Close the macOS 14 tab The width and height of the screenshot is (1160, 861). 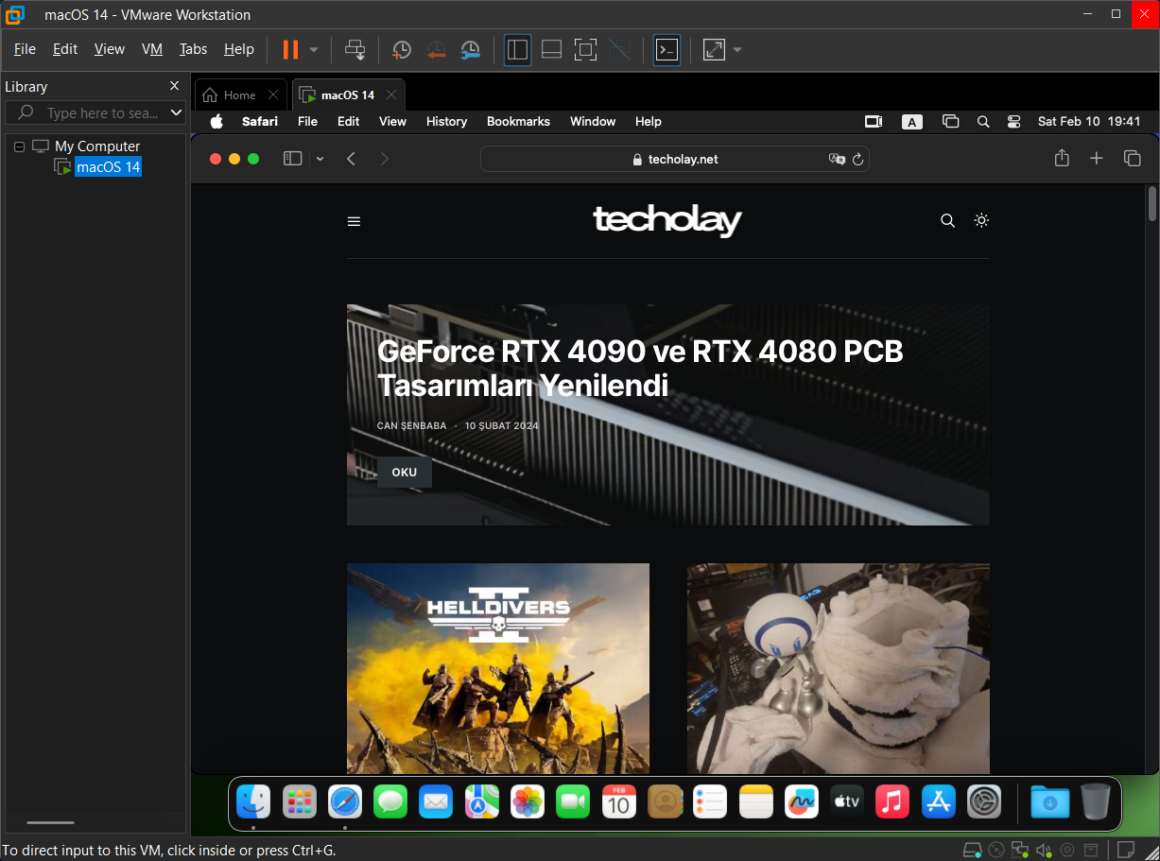point(391,95)
